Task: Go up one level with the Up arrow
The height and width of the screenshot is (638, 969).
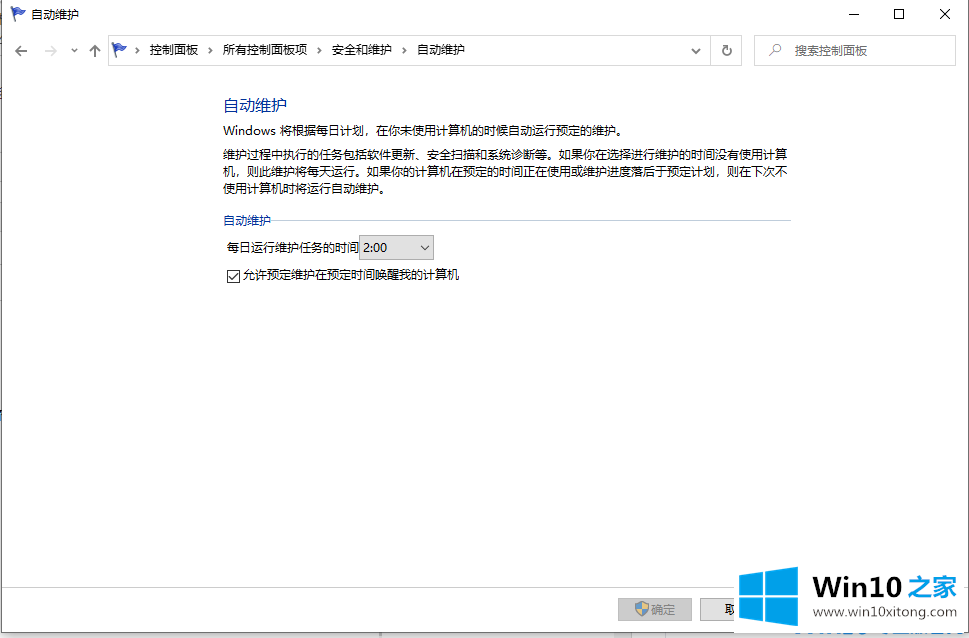Action: point(95,51)
